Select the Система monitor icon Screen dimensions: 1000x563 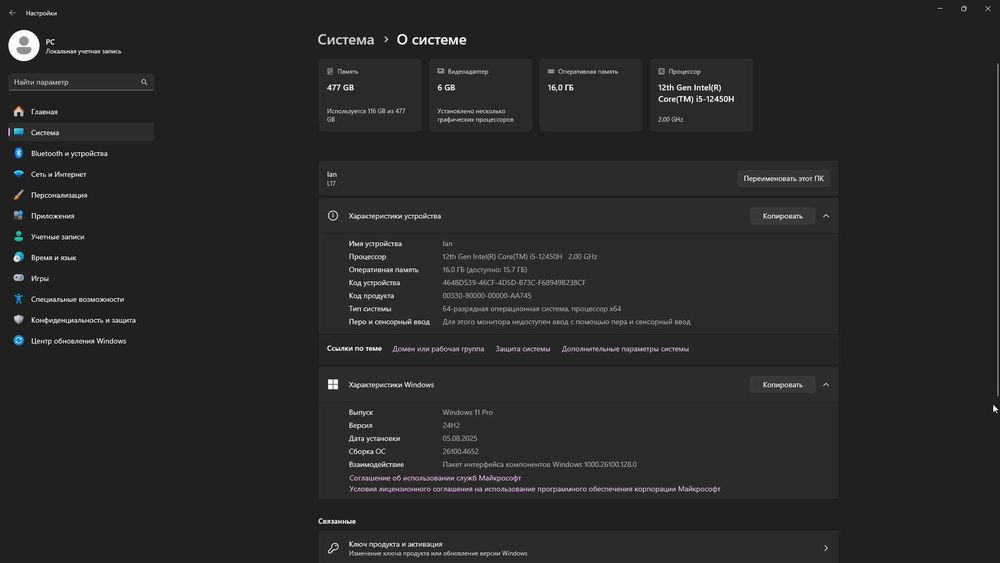pos(18,132)
